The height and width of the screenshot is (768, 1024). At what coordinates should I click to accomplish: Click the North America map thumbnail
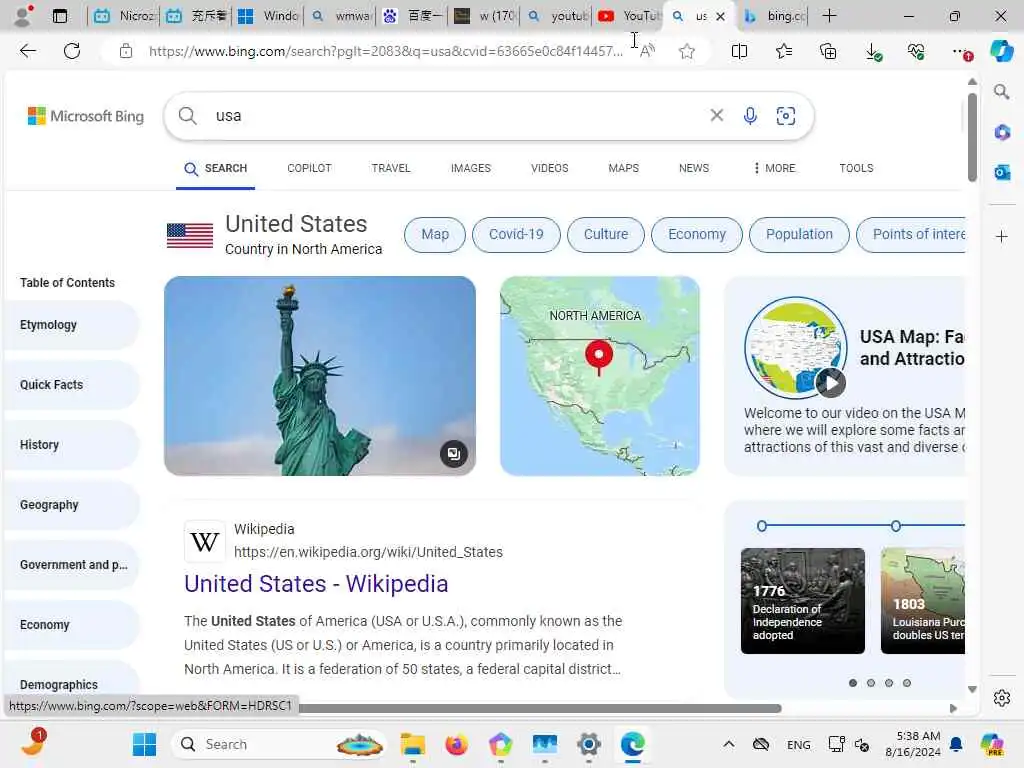pos(600,376)
